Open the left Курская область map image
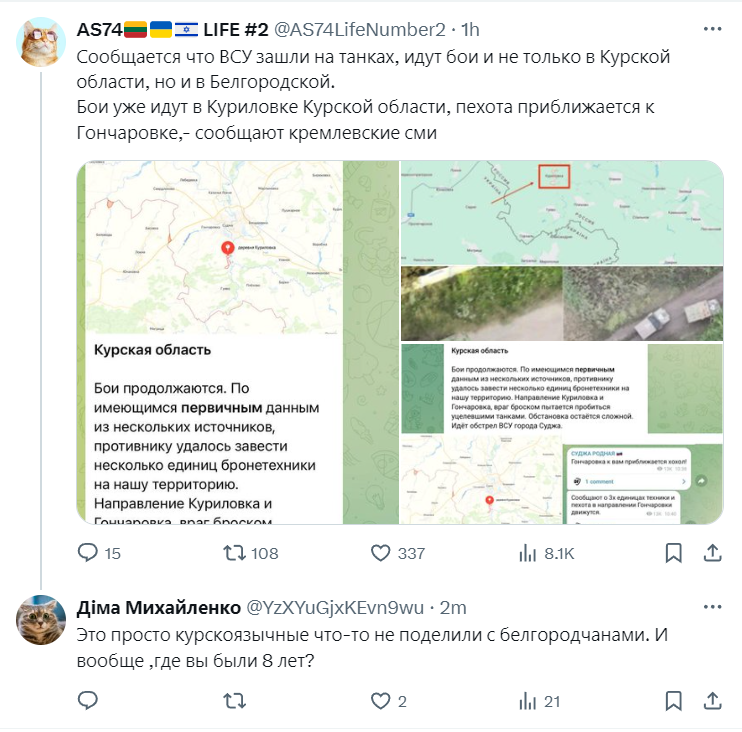This screenshot has height=732, width=742. [238, 342]
